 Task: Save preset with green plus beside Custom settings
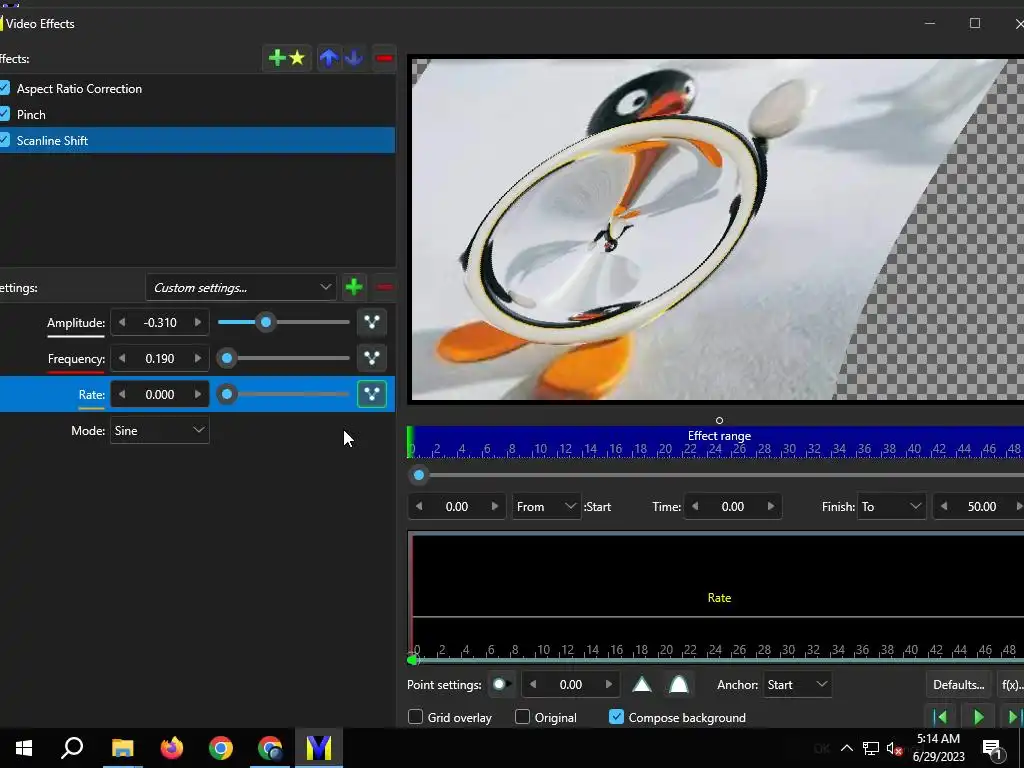tap(354, 287)
